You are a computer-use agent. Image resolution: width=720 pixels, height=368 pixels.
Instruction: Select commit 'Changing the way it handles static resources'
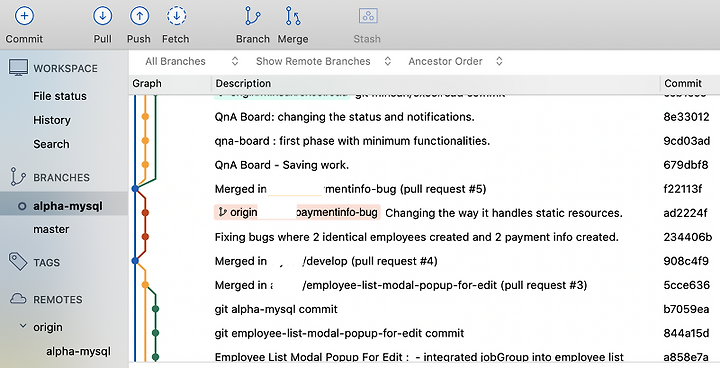click(x=504, y=213)
